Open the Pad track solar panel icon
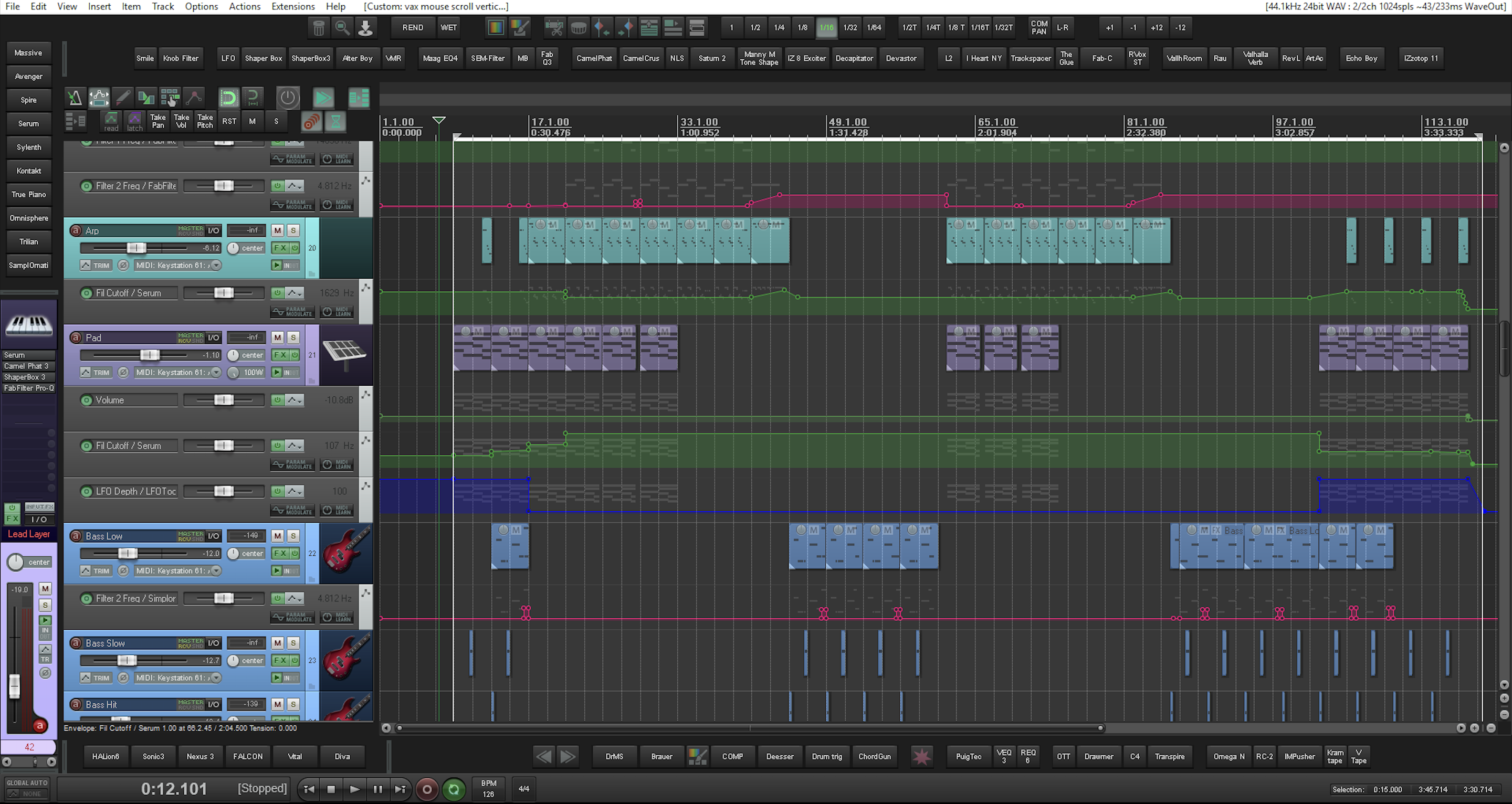 click(345, 354)
